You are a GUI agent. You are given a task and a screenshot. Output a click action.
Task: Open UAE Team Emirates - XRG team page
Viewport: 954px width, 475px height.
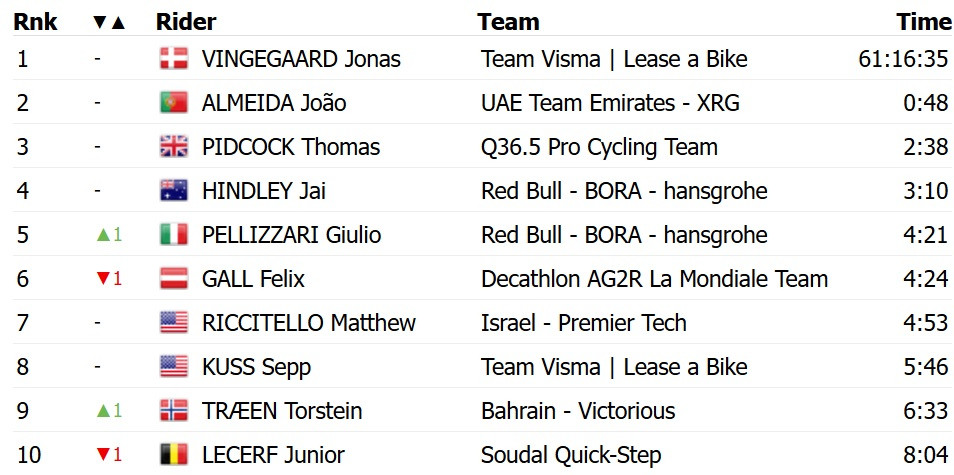pos(611,103)
